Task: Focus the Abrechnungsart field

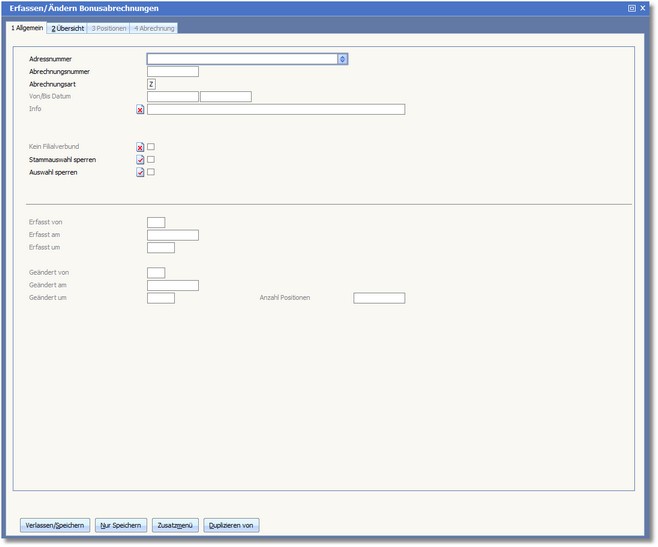Action: [152, 85]
